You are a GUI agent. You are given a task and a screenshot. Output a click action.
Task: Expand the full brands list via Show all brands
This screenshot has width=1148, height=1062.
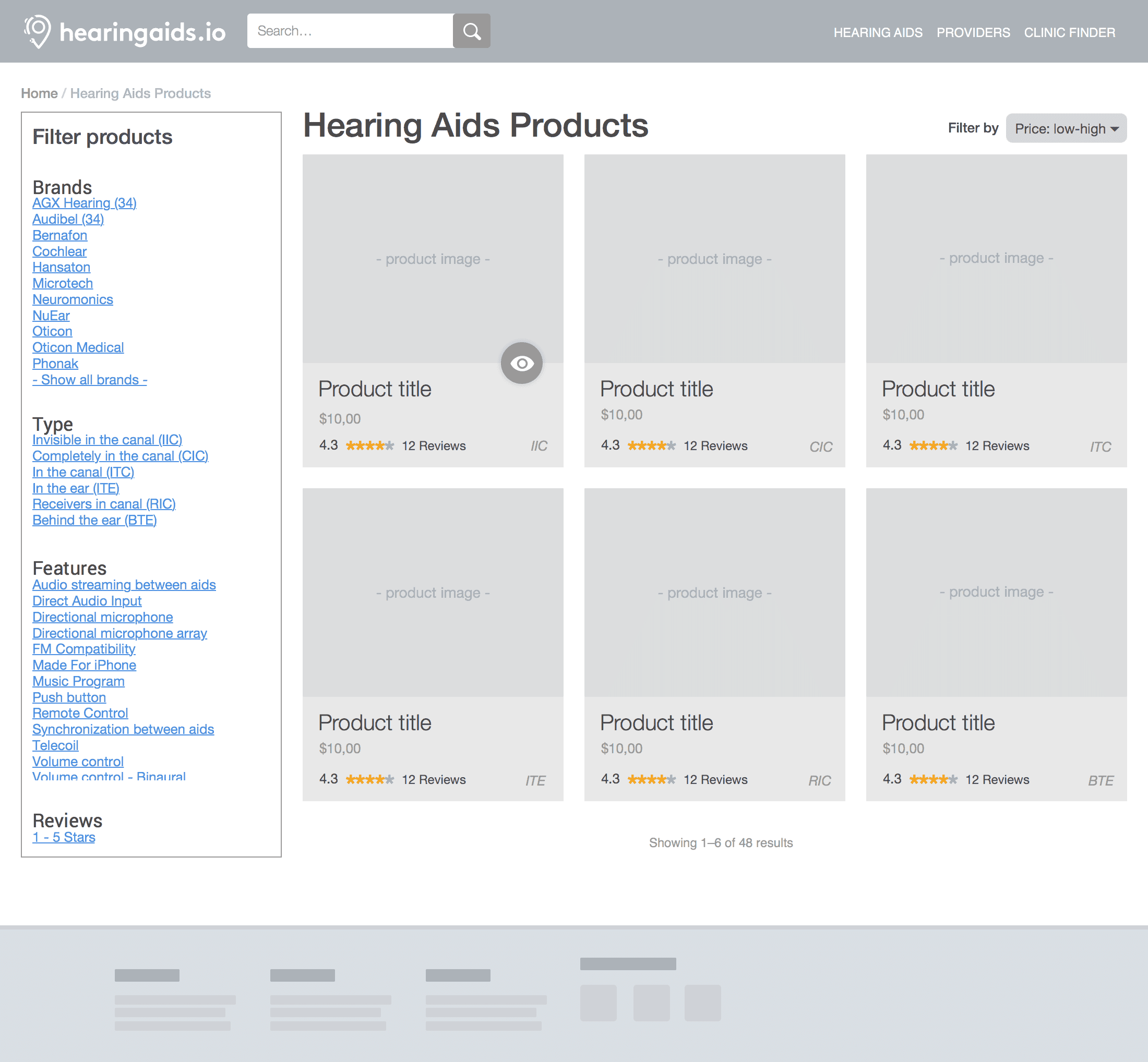click(89, 379)
